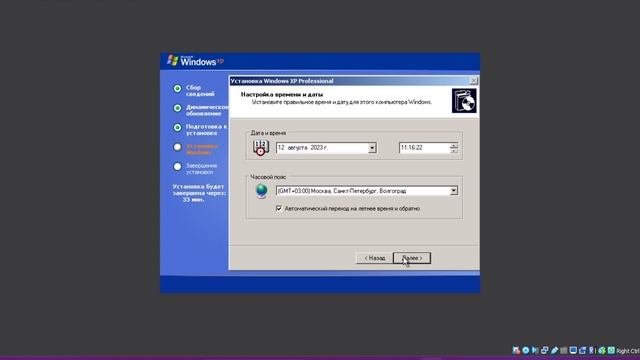Click the Right Ctrl host key label

628,351
